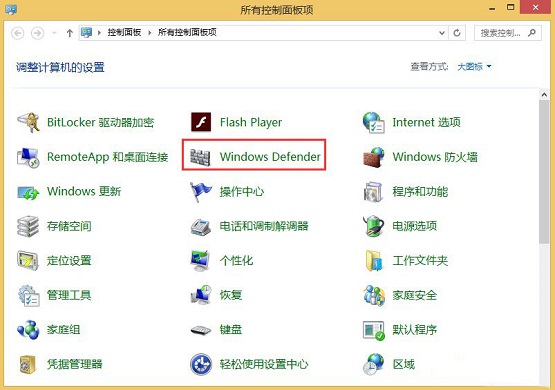Click the 所有控制面板项 breadcrumb segment

pos(187,33)
